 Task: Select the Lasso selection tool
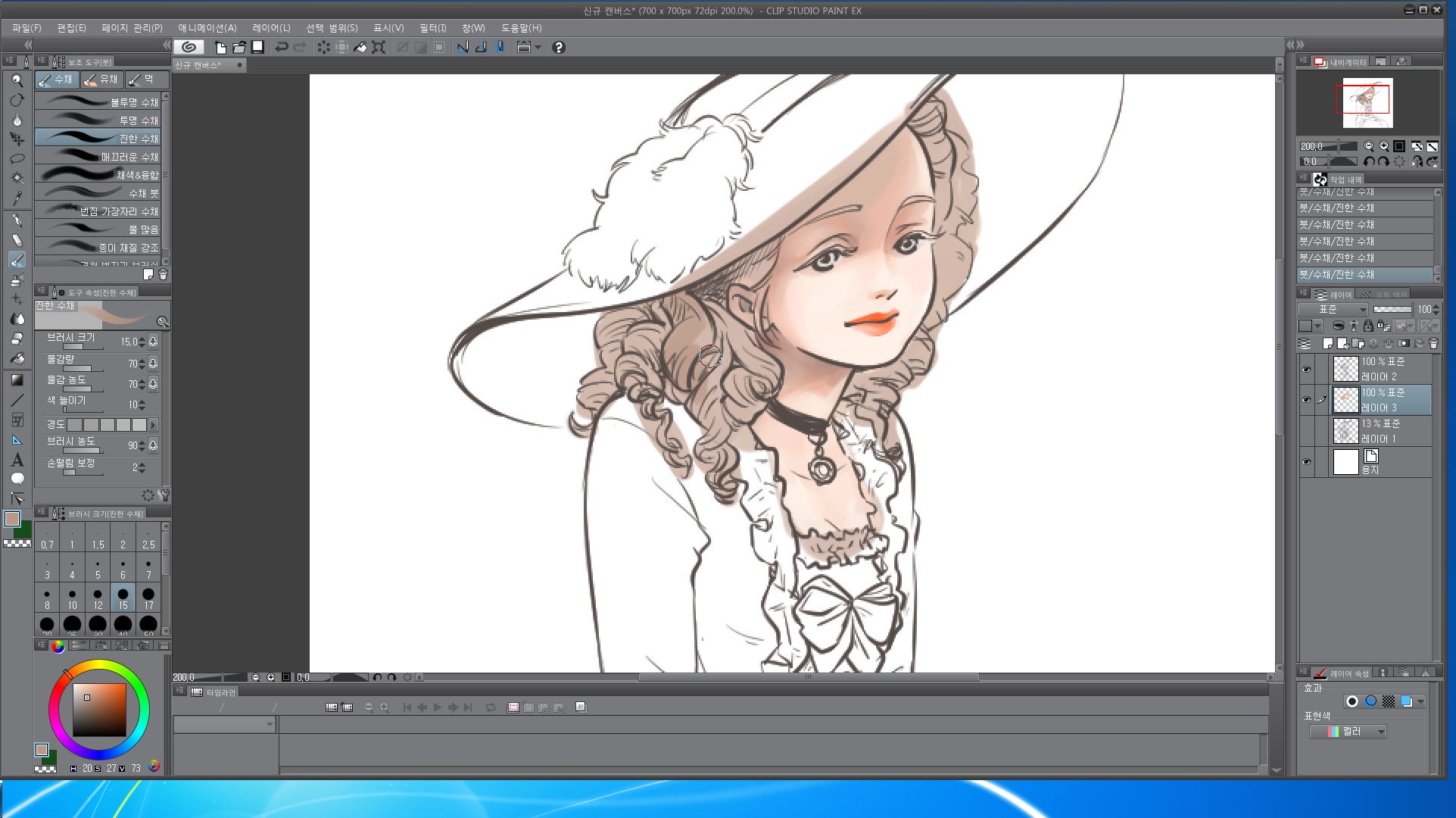(17, 159)
